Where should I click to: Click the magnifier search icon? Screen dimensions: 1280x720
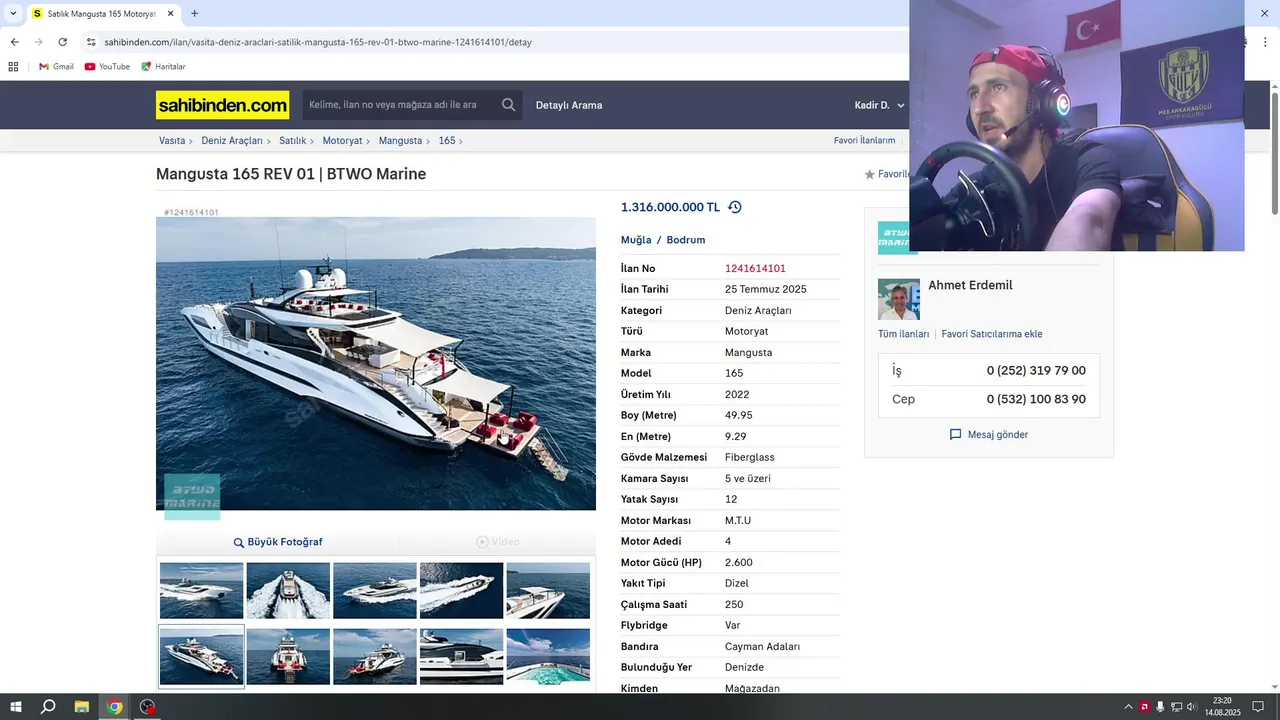pyautogui.click(x=509, y=105)
